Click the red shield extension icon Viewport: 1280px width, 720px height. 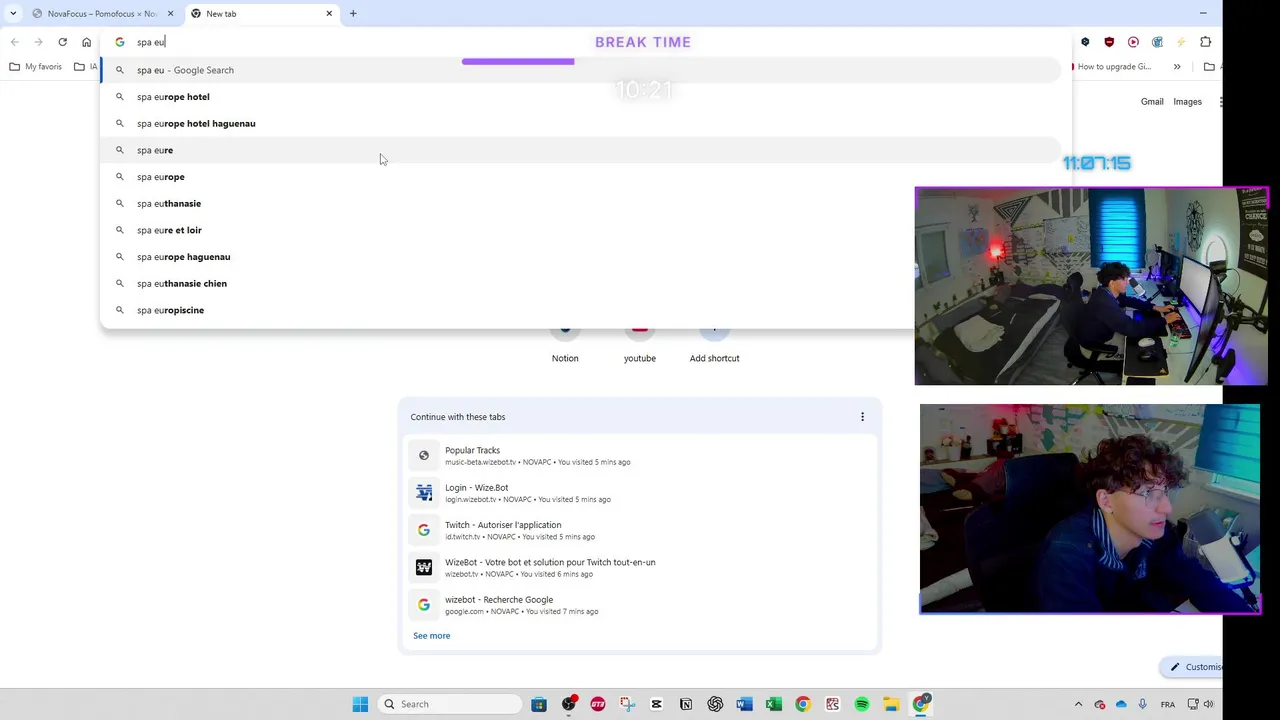pos(1109,42)
